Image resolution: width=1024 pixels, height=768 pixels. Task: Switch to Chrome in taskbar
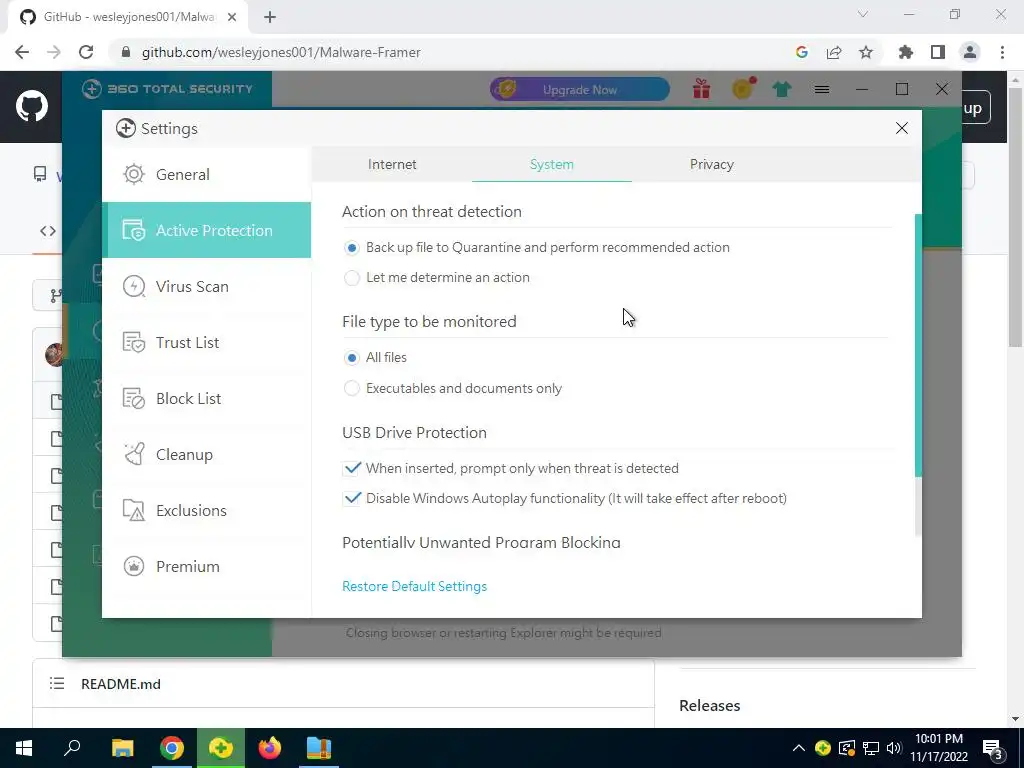click(x=172, y=748)
